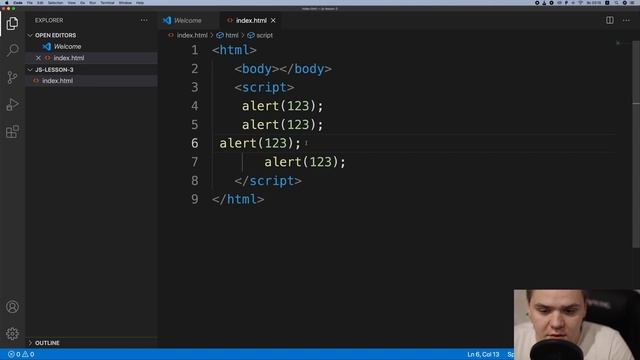
Task: Open the Explorer view in activity bar
Action: click(x=12, y=23)
